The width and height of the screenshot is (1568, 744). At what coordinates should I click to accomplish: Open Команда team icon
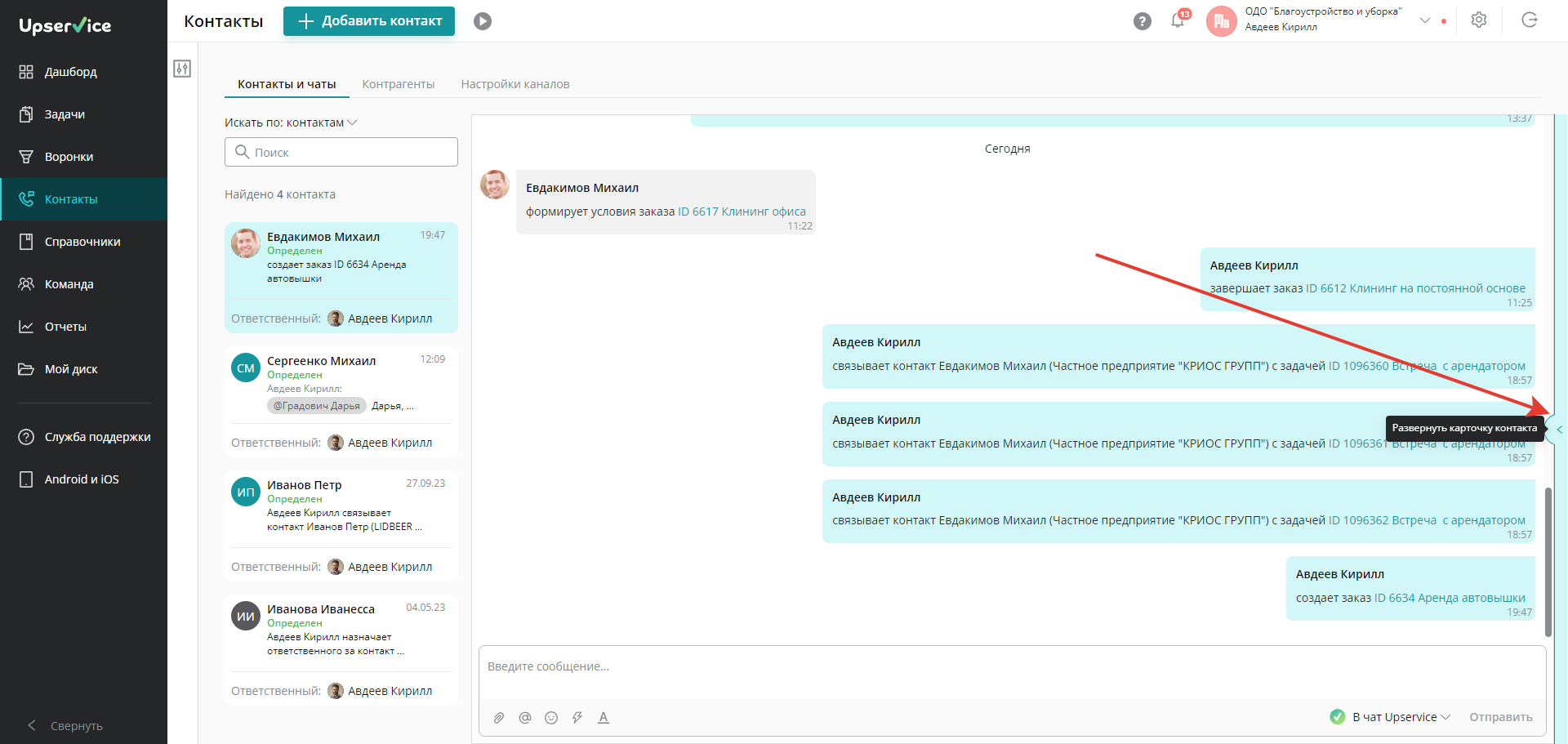point(26,284)
